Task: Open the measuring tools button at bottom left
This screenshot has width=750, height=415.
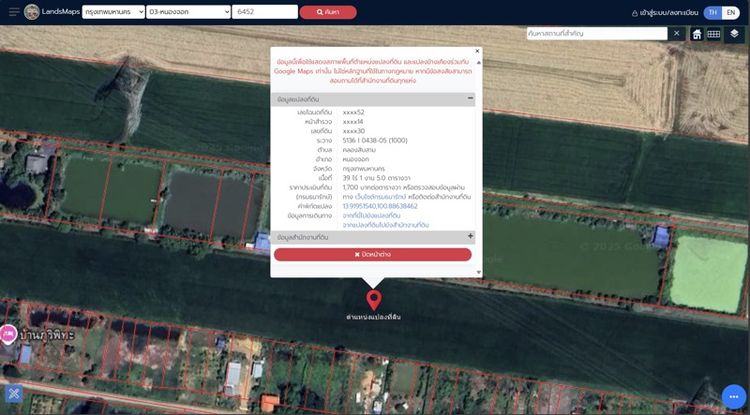Action: [x=14, y=395]
